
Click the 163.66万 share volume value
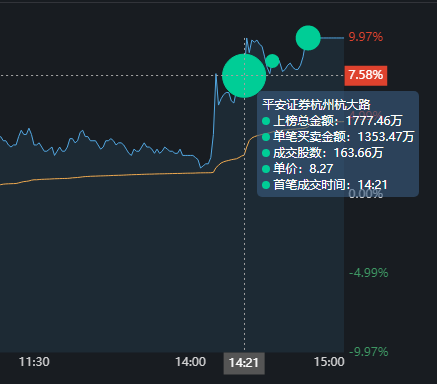[358, 153]
